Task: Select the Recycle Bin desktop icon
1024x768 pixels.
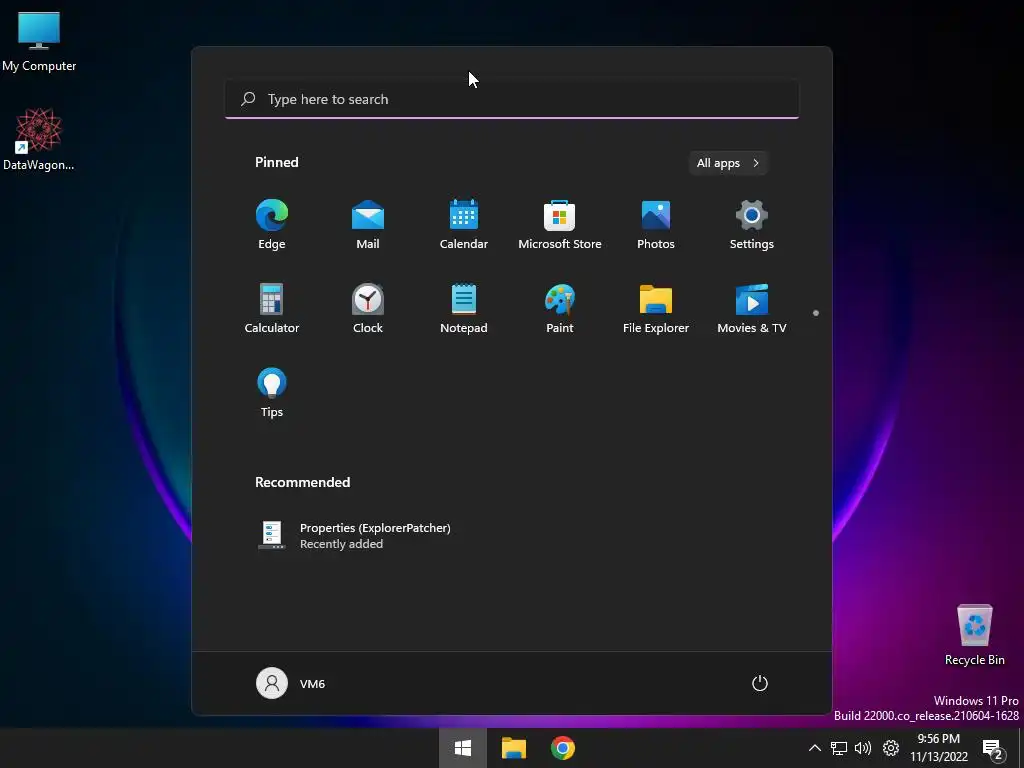Action: pyautogui.click(x=974, y=635)
